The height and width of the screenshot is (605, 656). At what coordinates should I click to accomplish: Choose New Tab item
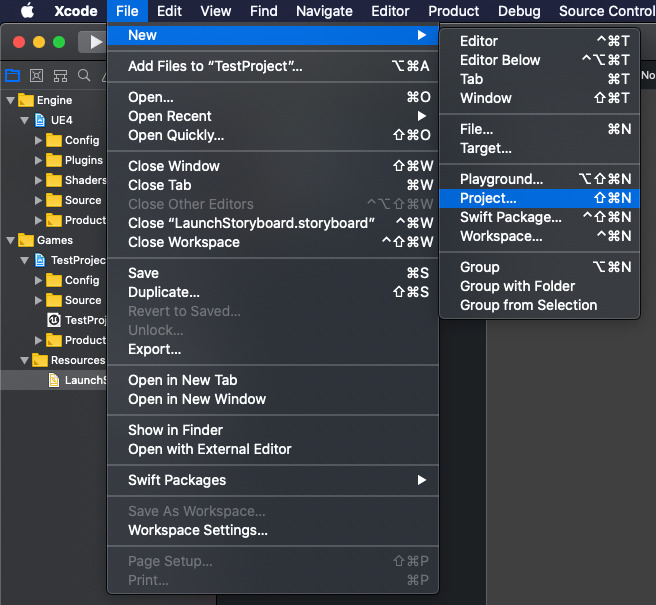pyautogui.click(x=540, y=79)
